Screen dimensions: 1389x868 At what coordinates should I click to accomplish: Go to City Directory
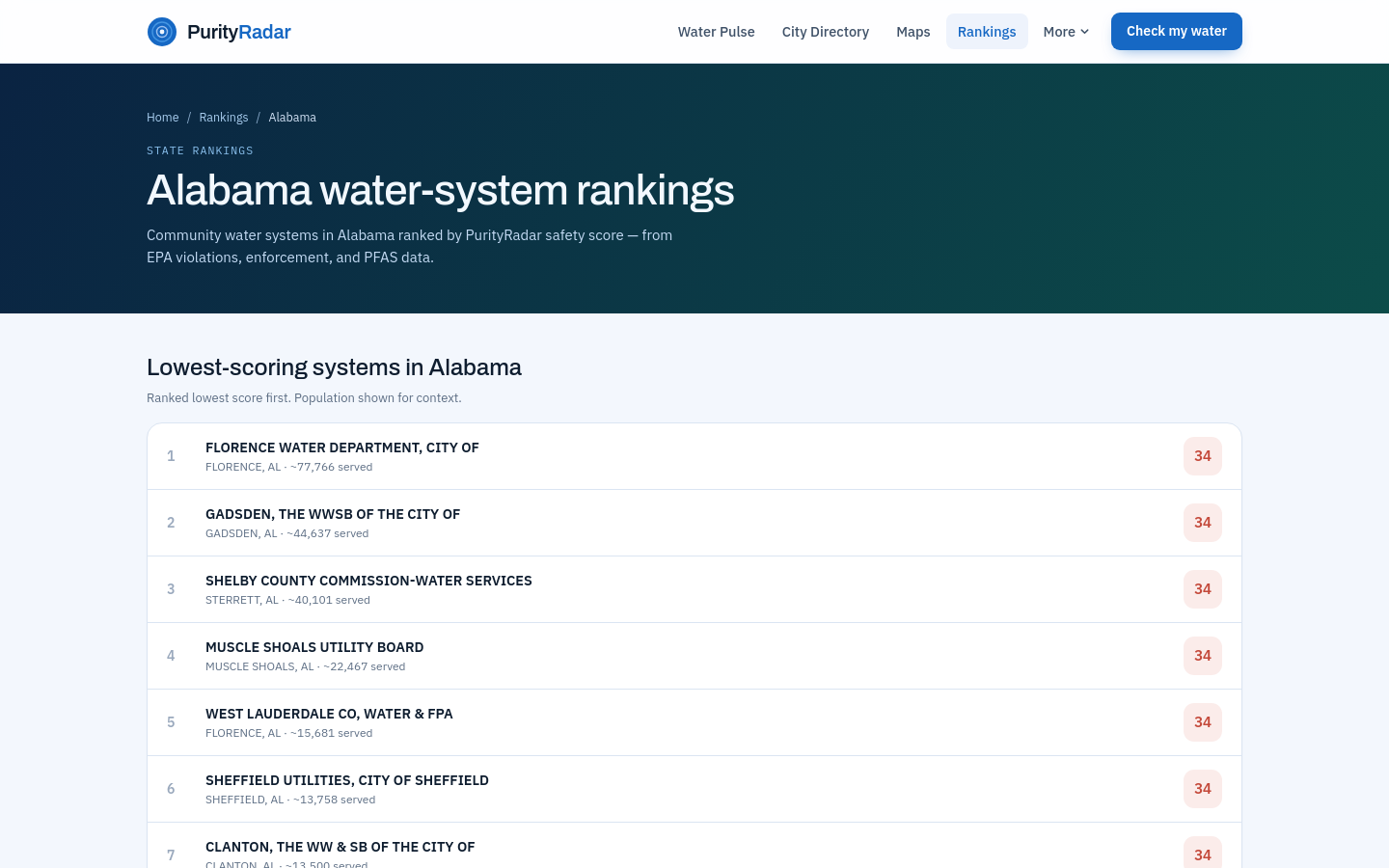tap(826, 32)
